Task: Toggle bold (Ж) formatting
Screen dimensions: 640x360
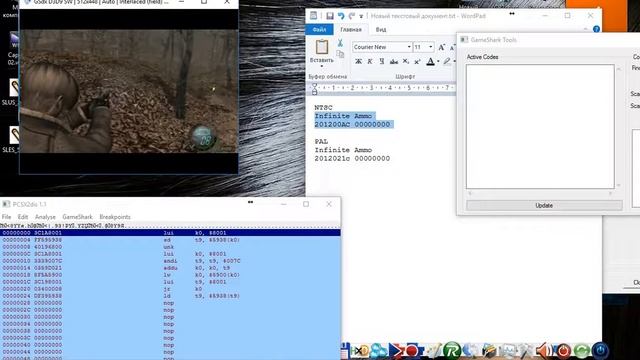Action: click(358, 62)
